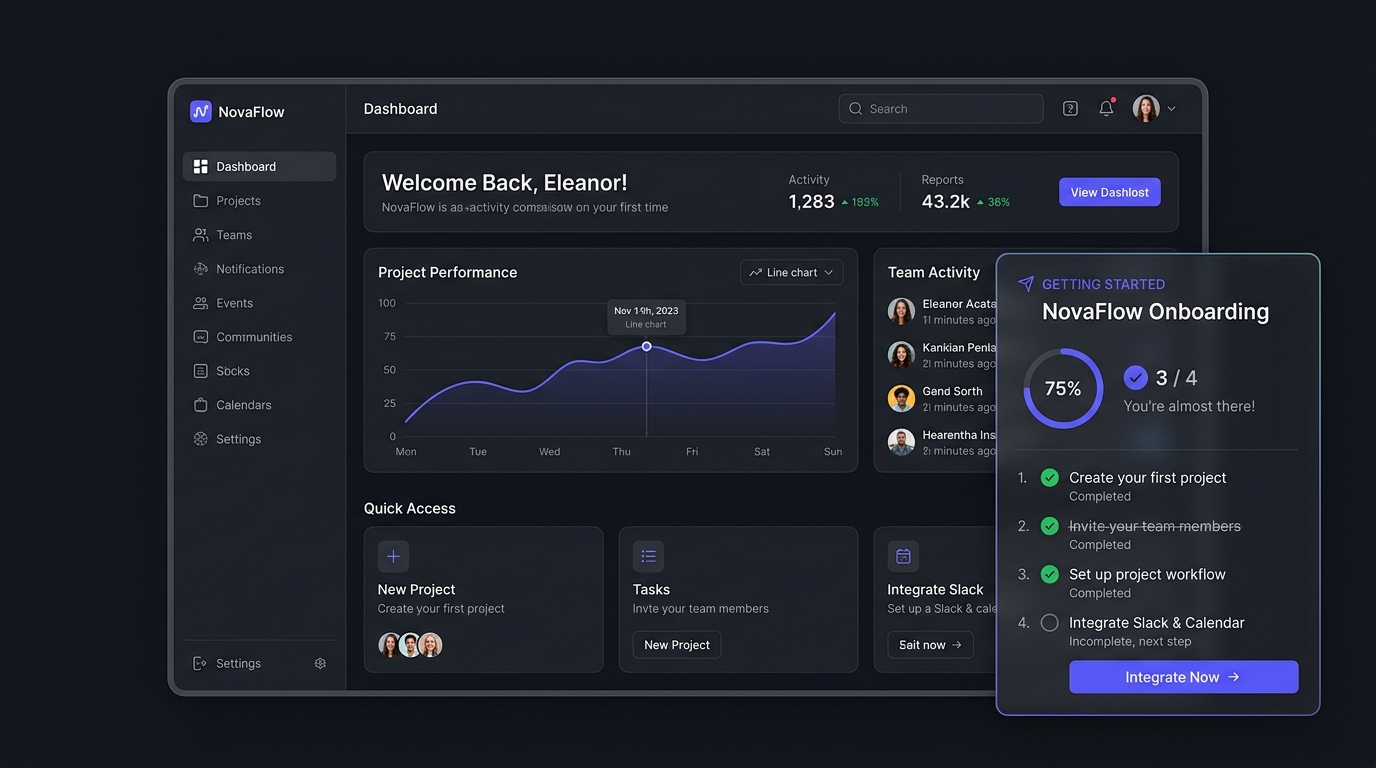1376x768 pixels.
Task: Click the gear icon beside bottom Settings
Action: point(320,663)
